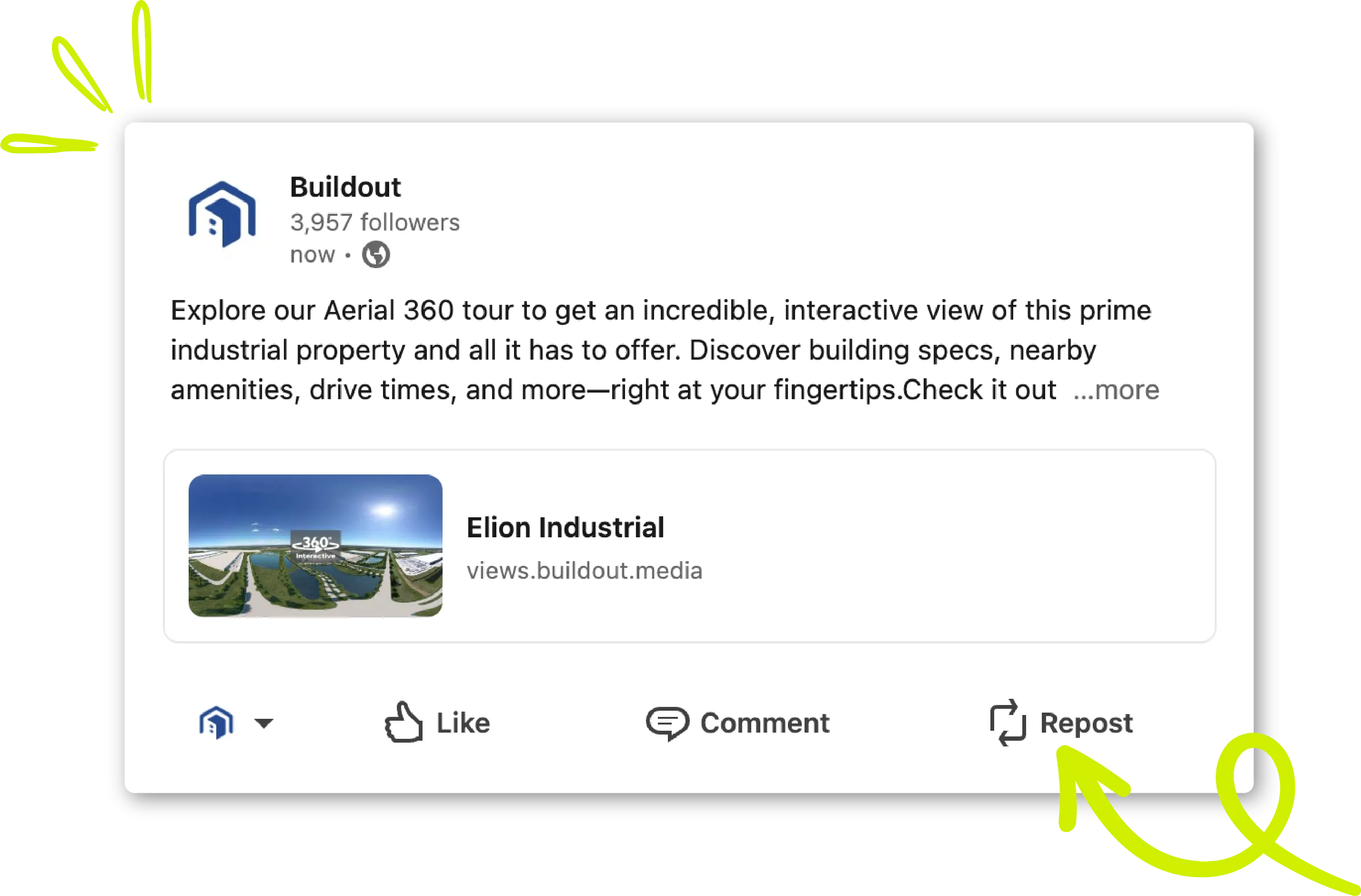Screen dimensions: 1361x896
Task: Open the Elion Industrial link title
Action: click(x=565, y=527)
